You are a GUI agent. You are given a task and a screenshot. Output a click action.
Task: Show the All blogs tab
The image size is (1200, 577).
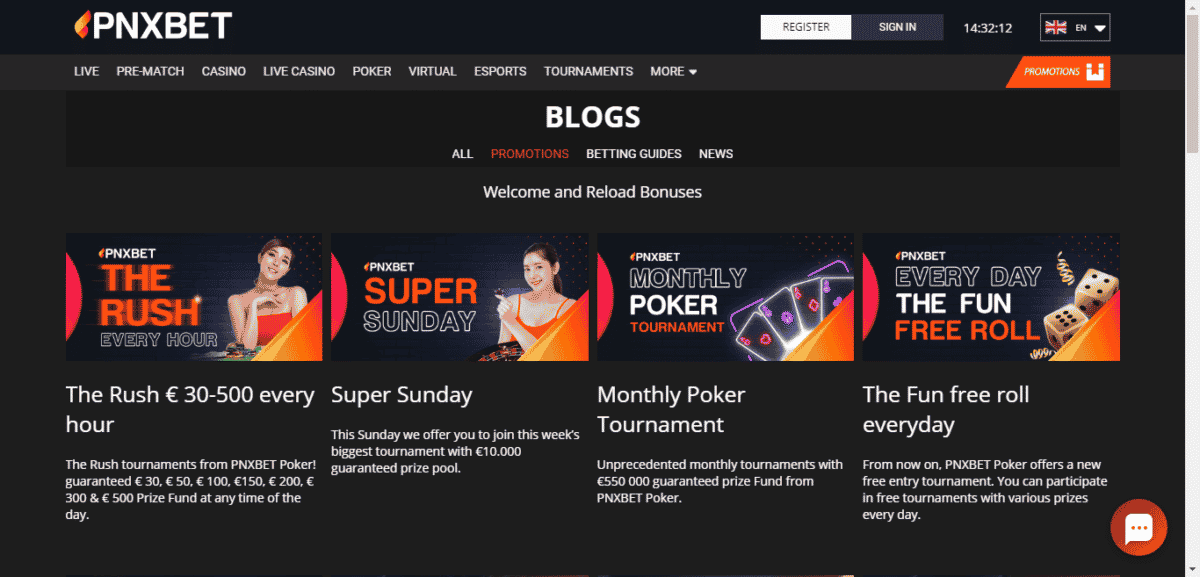[462, 154]
